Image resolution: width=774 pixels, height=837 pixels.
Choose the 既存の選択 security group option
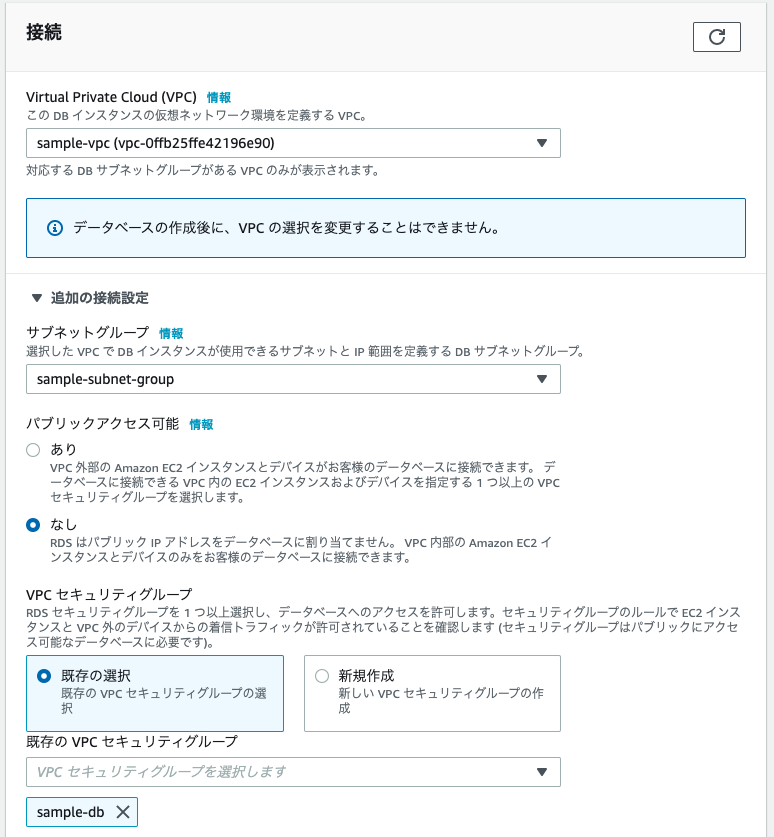coord(44,676)
